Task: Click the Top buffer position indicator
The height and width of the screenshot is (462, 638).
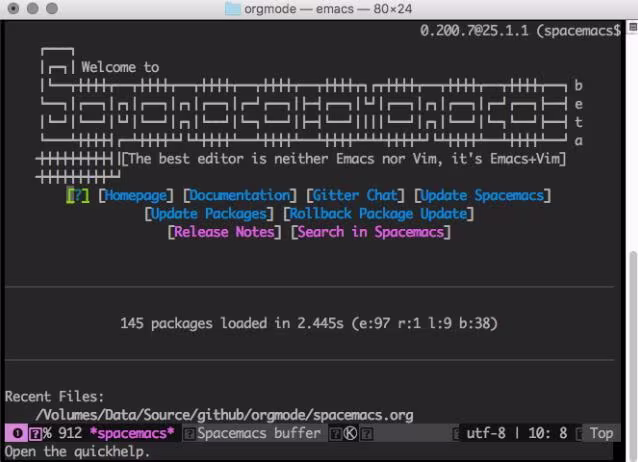Action: pyautogui.click(x=601, y=433)
